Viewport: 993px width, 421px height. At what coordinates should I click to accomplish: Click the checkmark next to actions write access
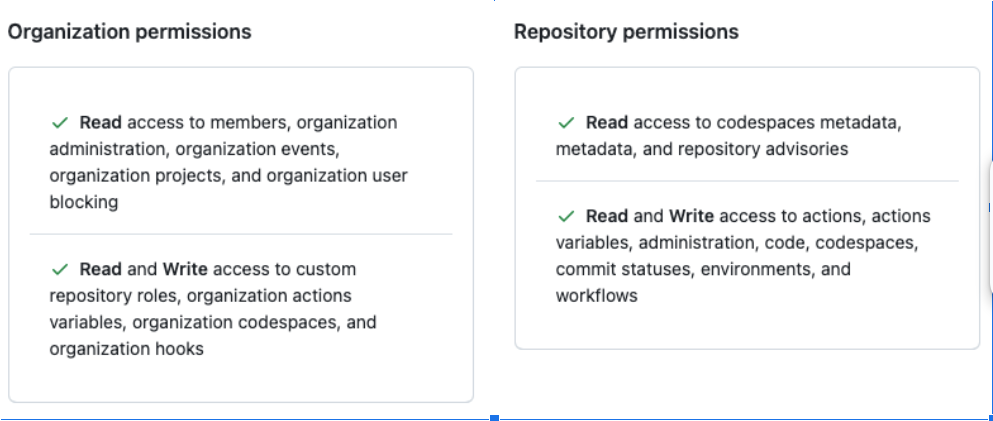tap(566, 216)
